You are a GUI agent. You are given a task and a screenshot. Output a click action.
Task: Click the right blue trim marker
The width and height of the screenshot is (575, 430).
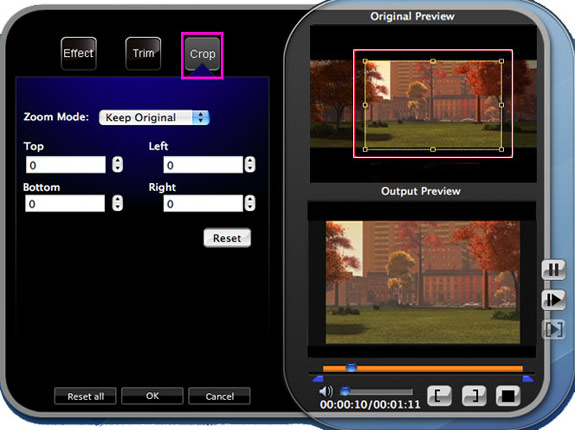[528, 379]
